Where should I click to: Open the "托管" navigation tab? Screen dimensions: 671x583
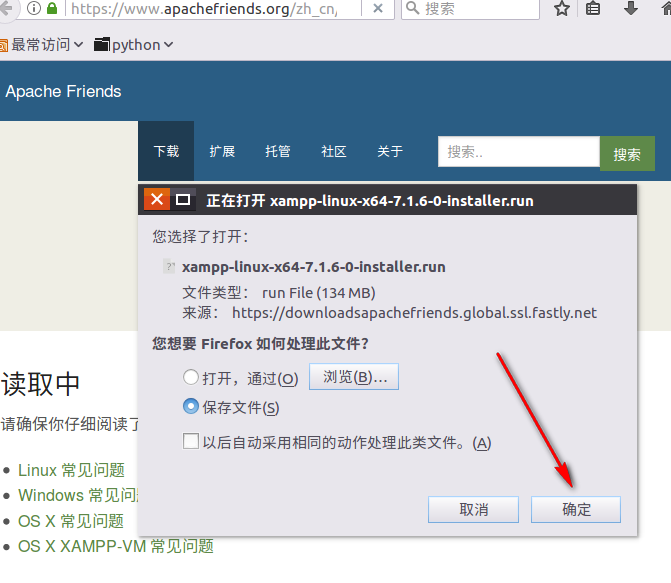click(x=278, y=151)
